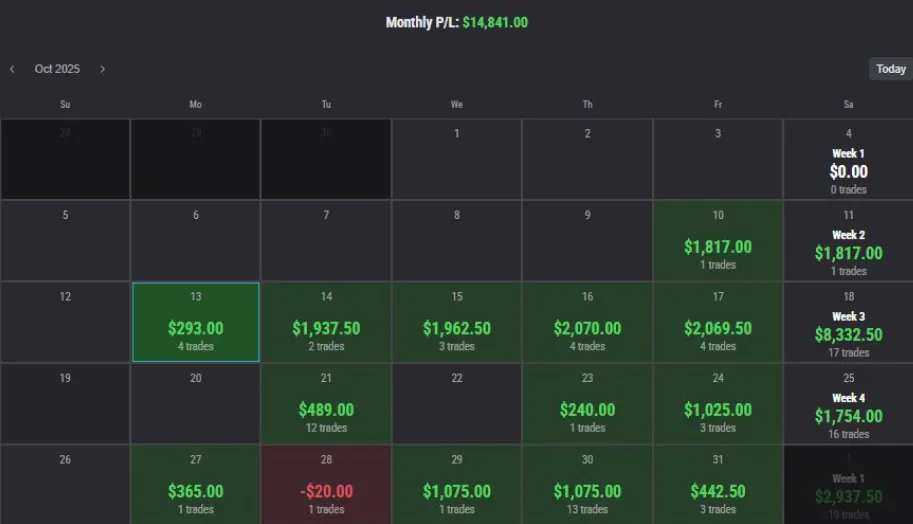Open October 15 cell showing $1,962.50
This screenshot has width=913, height=524.
(x=456, y=322)
